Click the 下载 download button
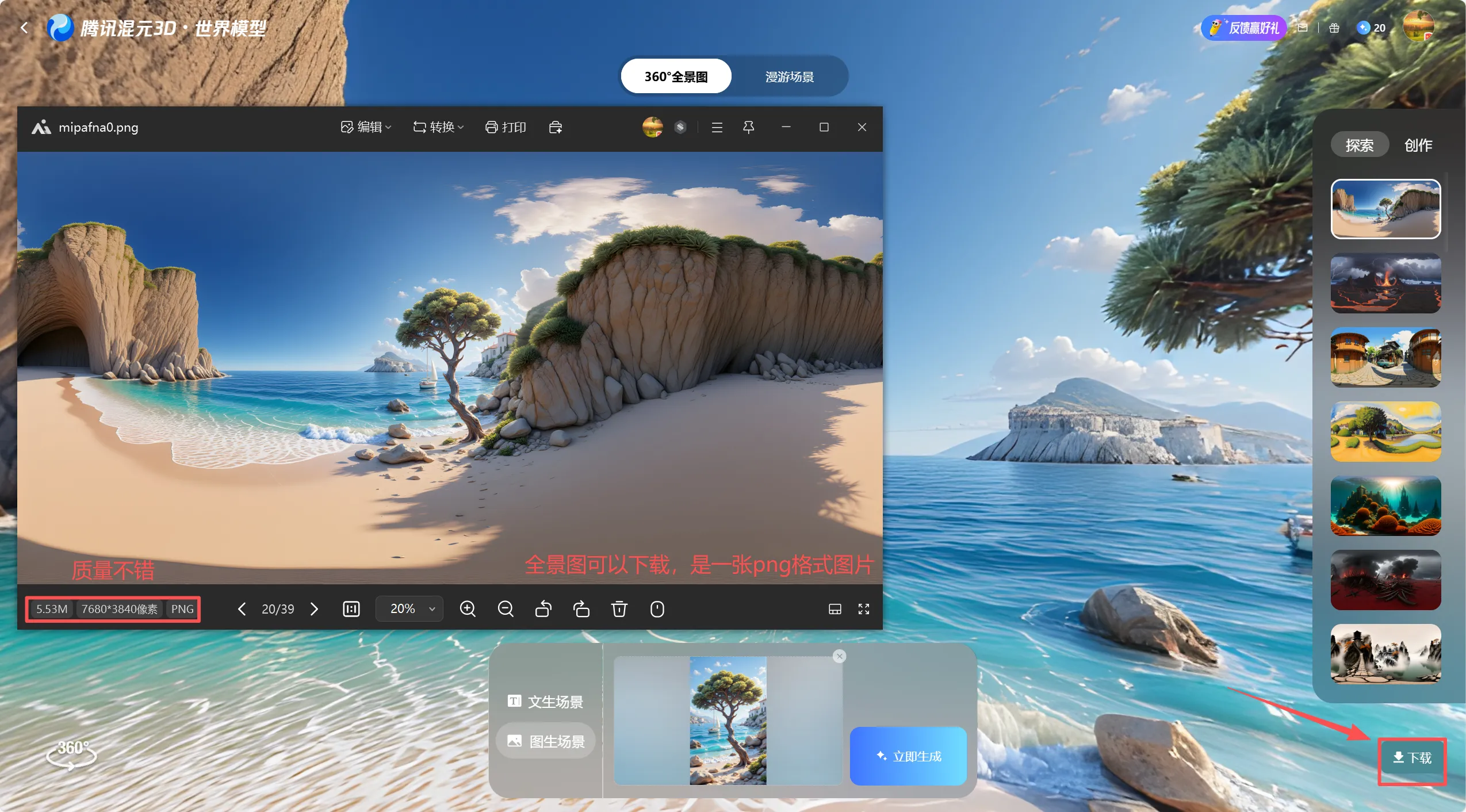 coord(1412,757)
